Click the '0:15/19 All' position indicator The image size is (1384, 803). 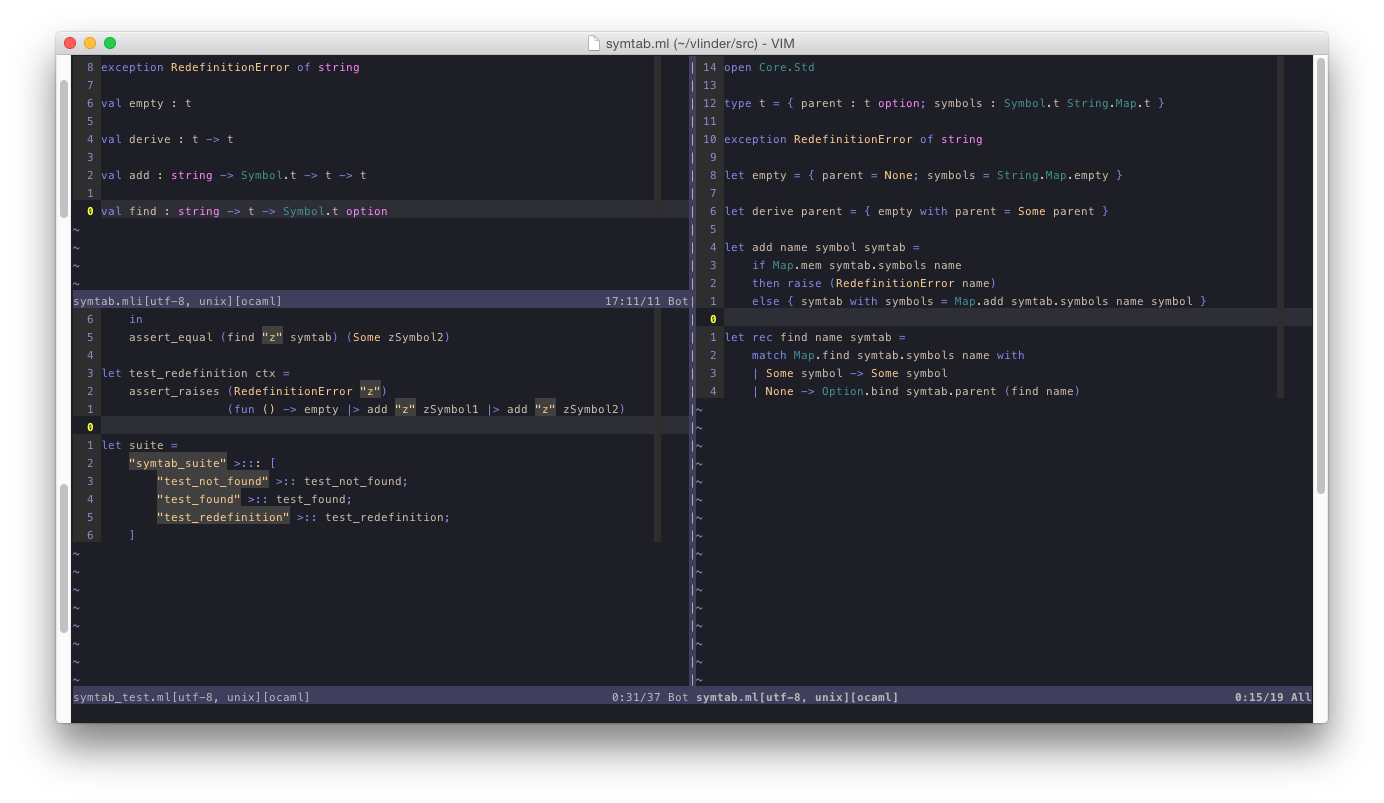tap(1273, 697)
